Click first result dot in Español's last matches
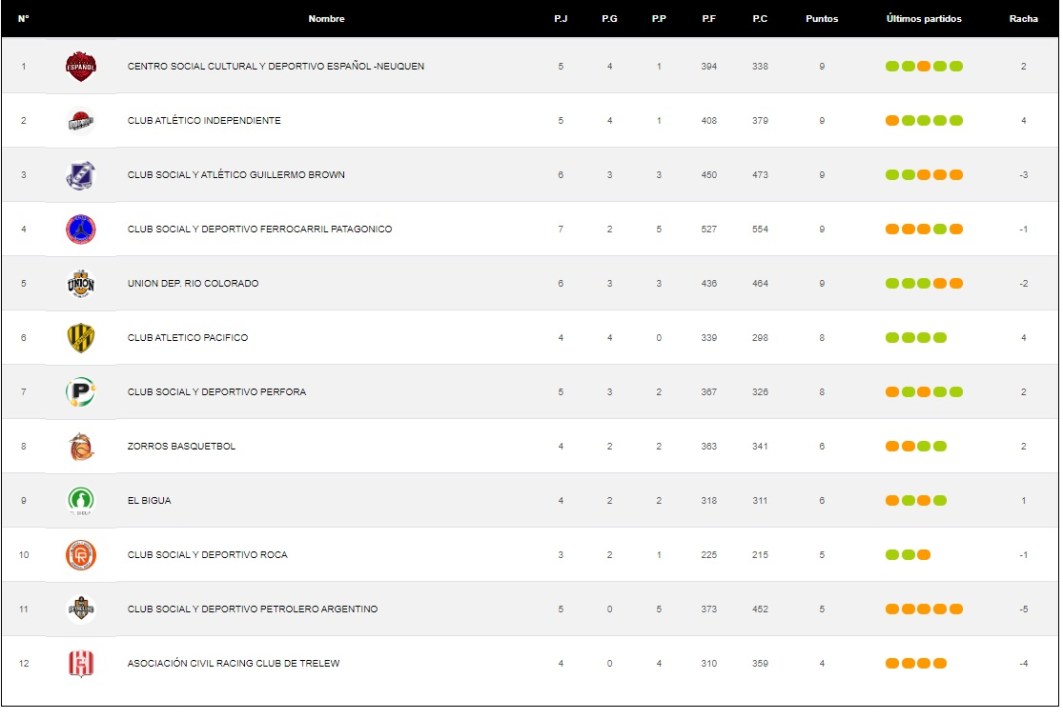The image size is (1063, 719). click(x=892, y=67)
